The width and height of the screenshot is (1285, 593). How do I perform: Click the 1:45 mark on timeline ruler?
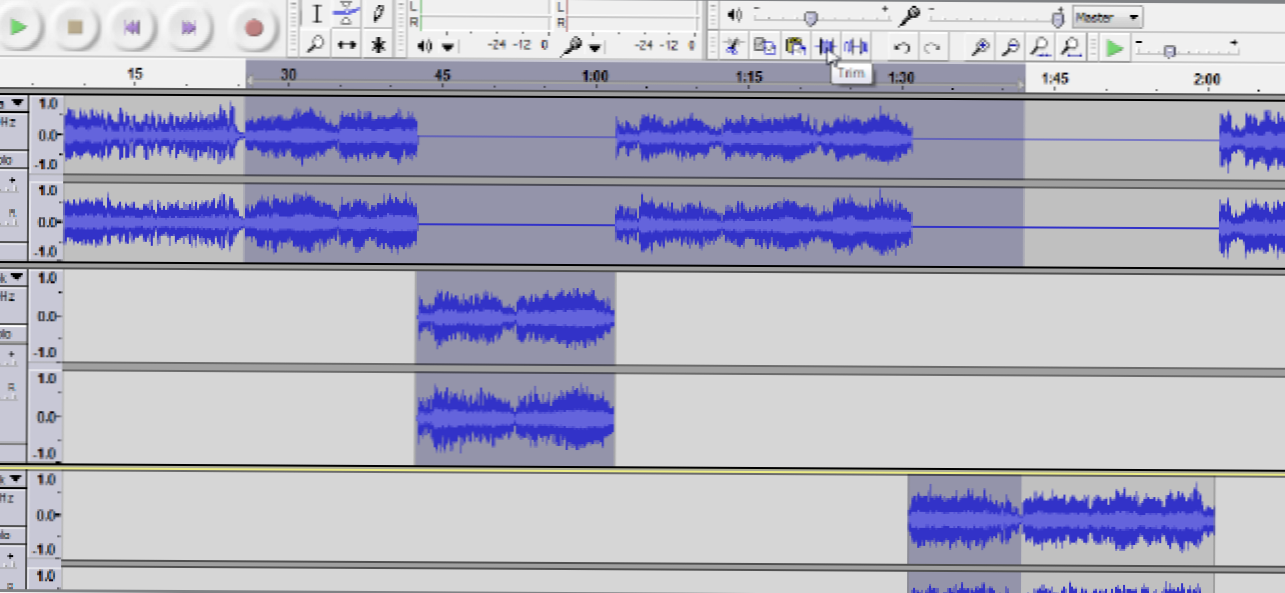click(x=1055, y=78)
